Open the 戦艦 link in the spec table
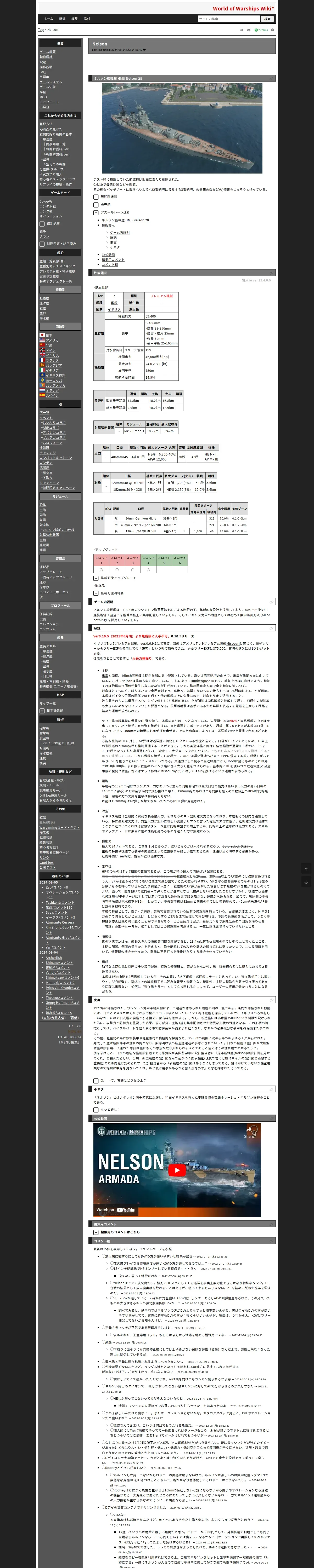Image resolution: width=314 pixels, height=1568 pixels. click(114, 303)
